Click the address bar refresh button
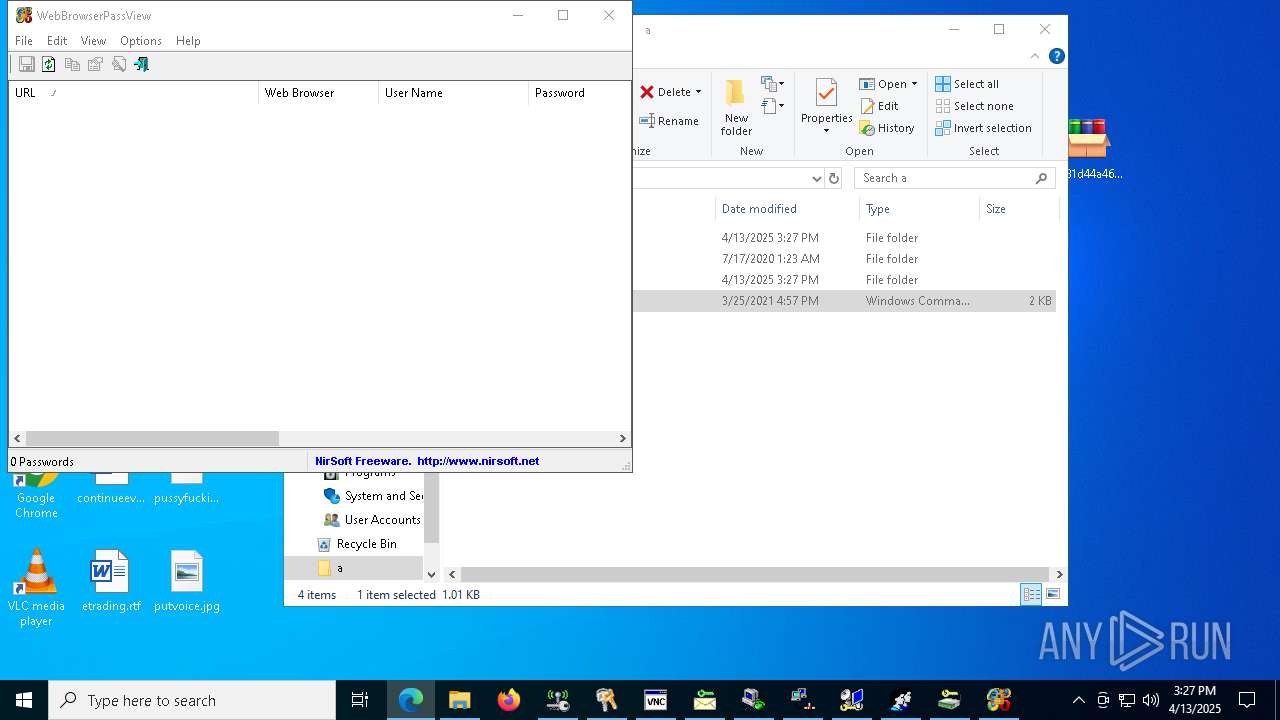This screenshot has height=720, width=1280. coord(834,178)
